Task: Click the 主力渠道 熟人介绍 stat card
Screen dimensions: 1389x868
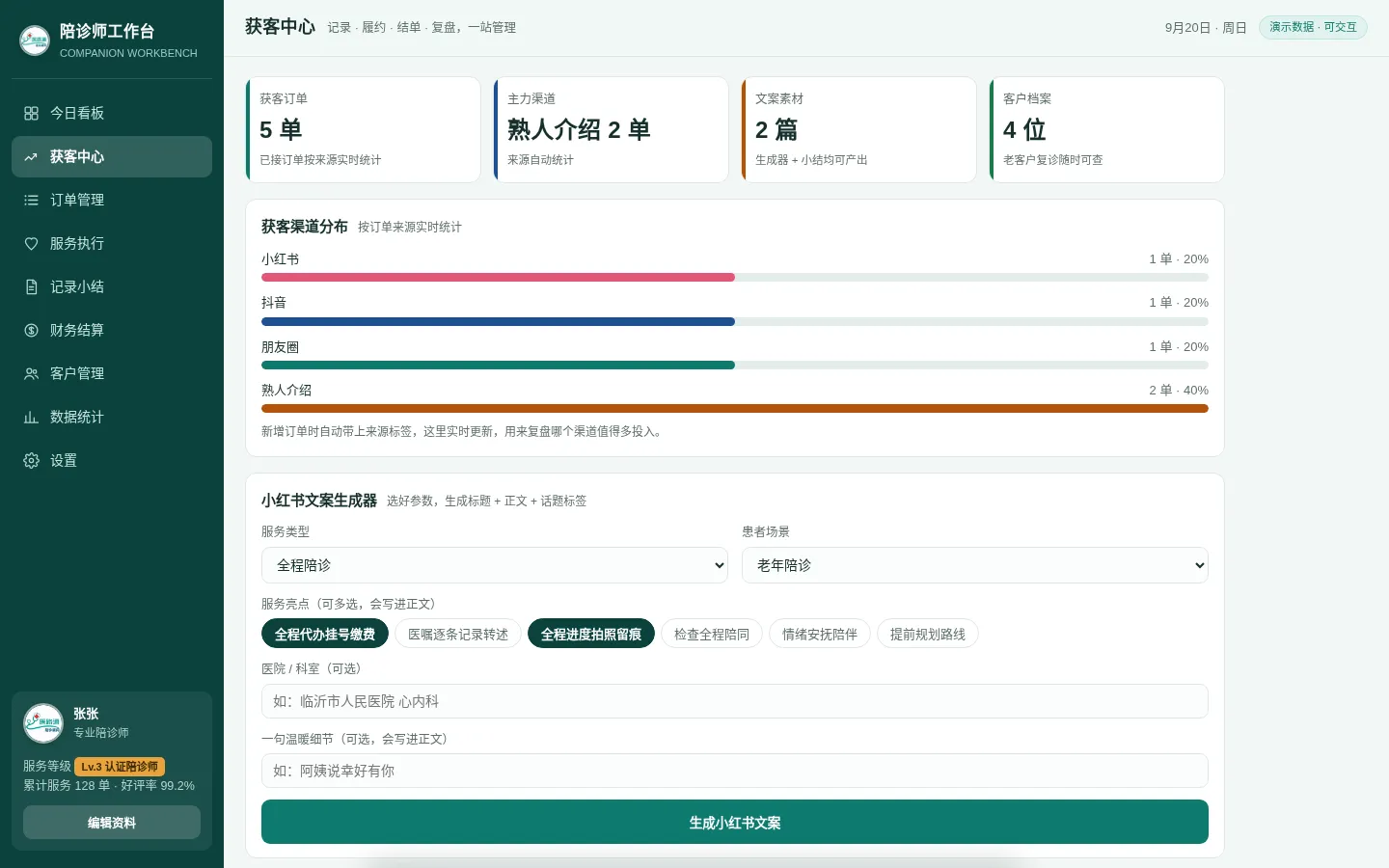Action: (x=612, y=129)
